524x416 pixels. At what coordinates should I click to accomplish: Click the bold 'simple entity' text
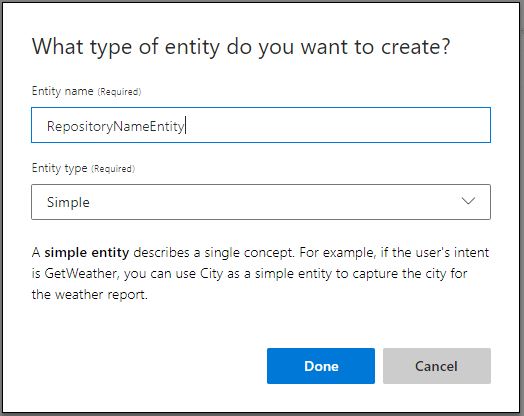pos(87,252)
